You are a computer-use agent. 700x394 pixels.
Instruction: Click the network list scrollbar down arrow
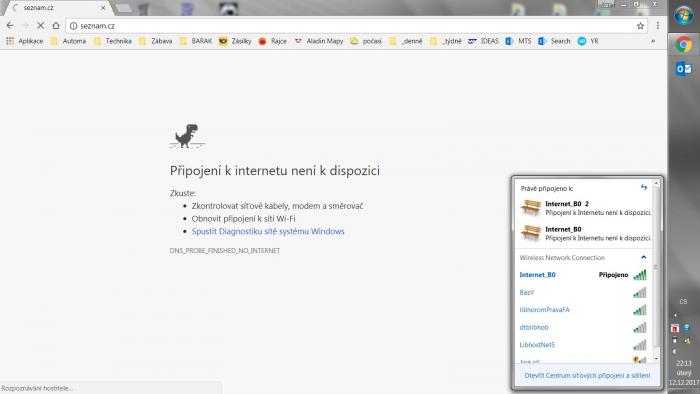click(656, 358)
